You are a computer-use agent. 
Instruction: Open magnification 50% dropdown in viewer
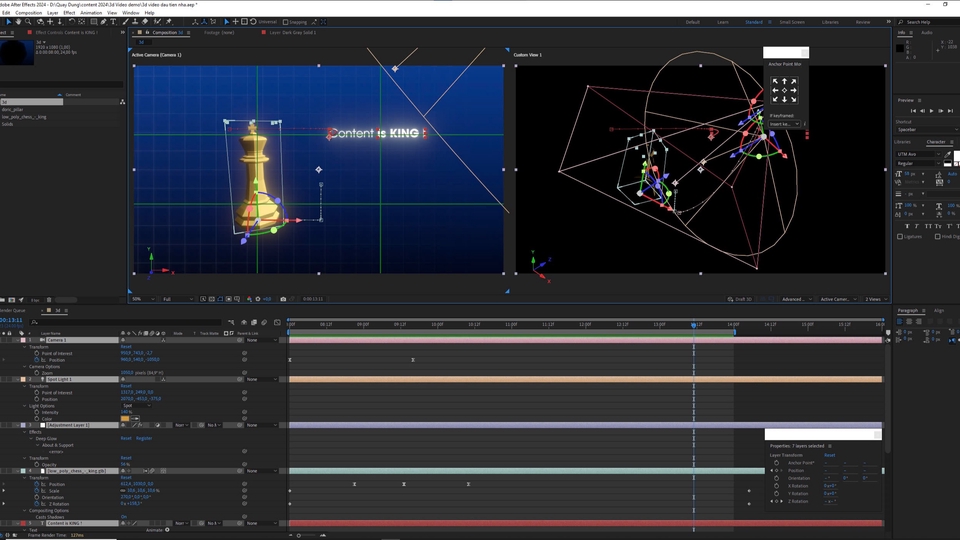pyautogui.click(x=143, y=299)
